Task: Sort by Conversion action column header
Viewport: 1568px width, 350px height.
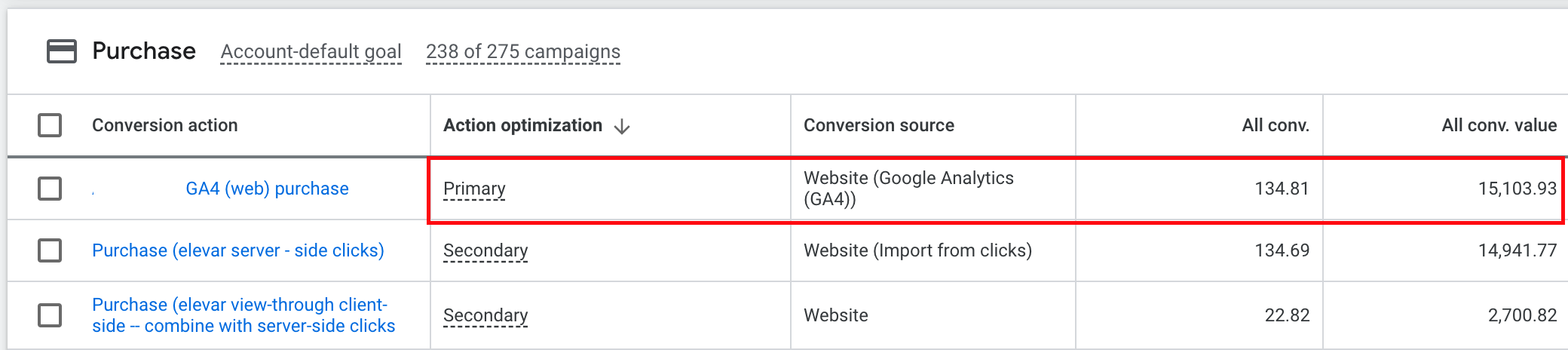Action: 164,125
